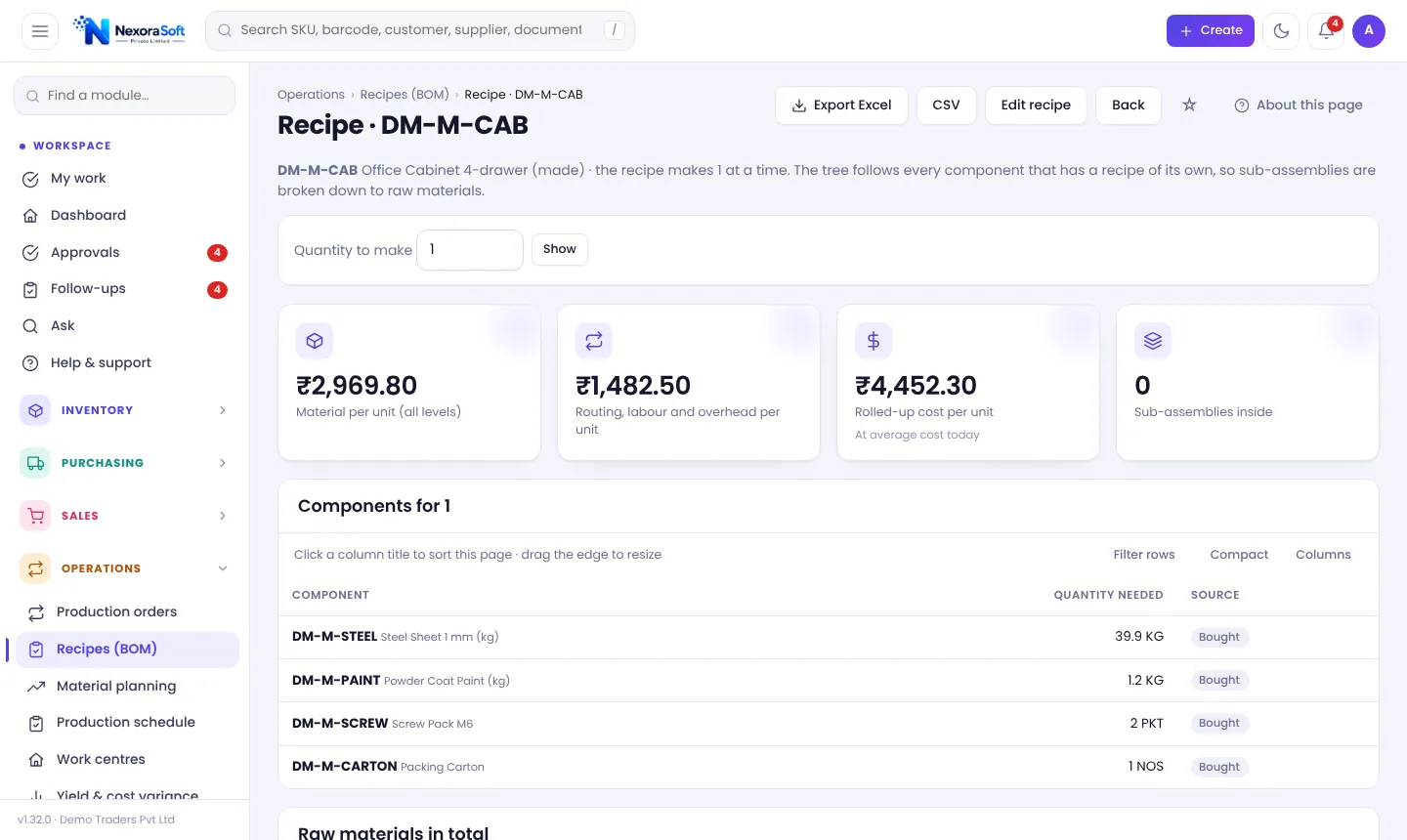Focus the Quantity to make field
1407x840 pixels.
point(470,250)
